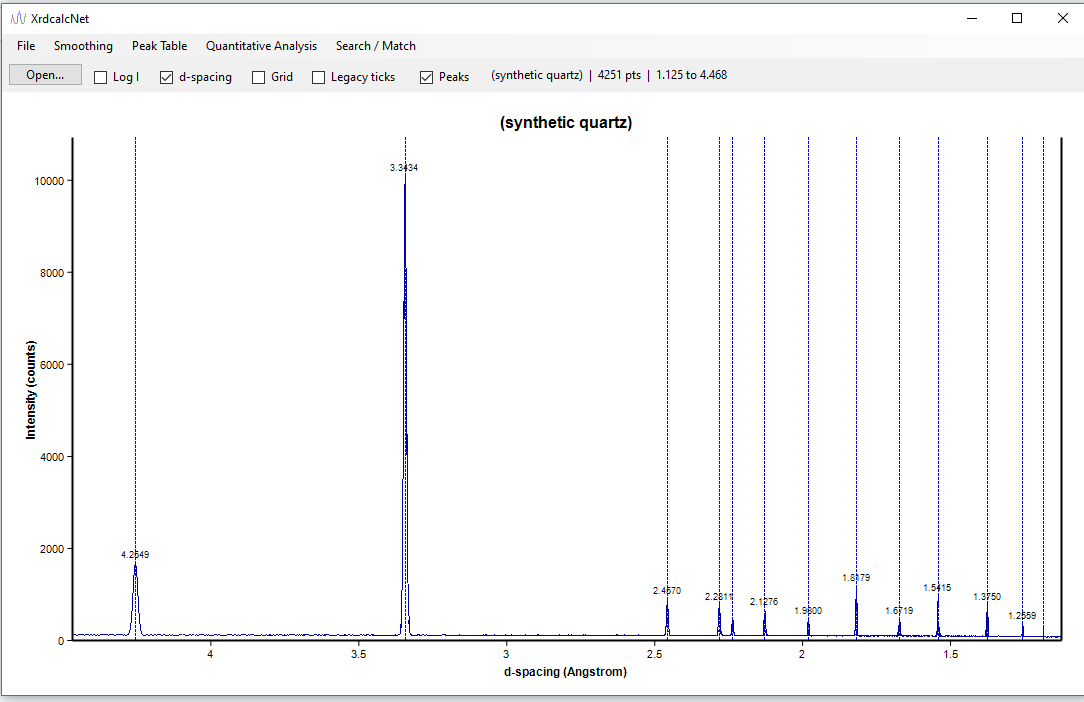1084x702 pixels.
Task: Click the 4.2549 peak label
Action: tap(135, 555)
